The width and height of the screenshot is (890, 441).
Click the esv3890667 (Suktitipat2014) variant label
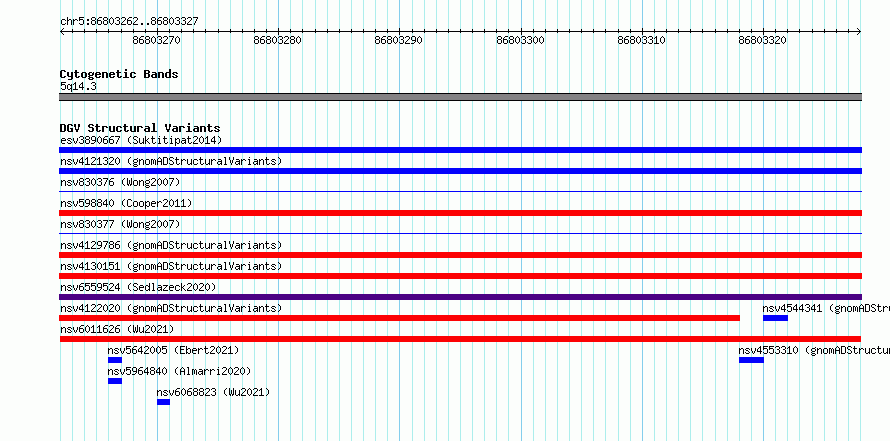click(141, 140)
